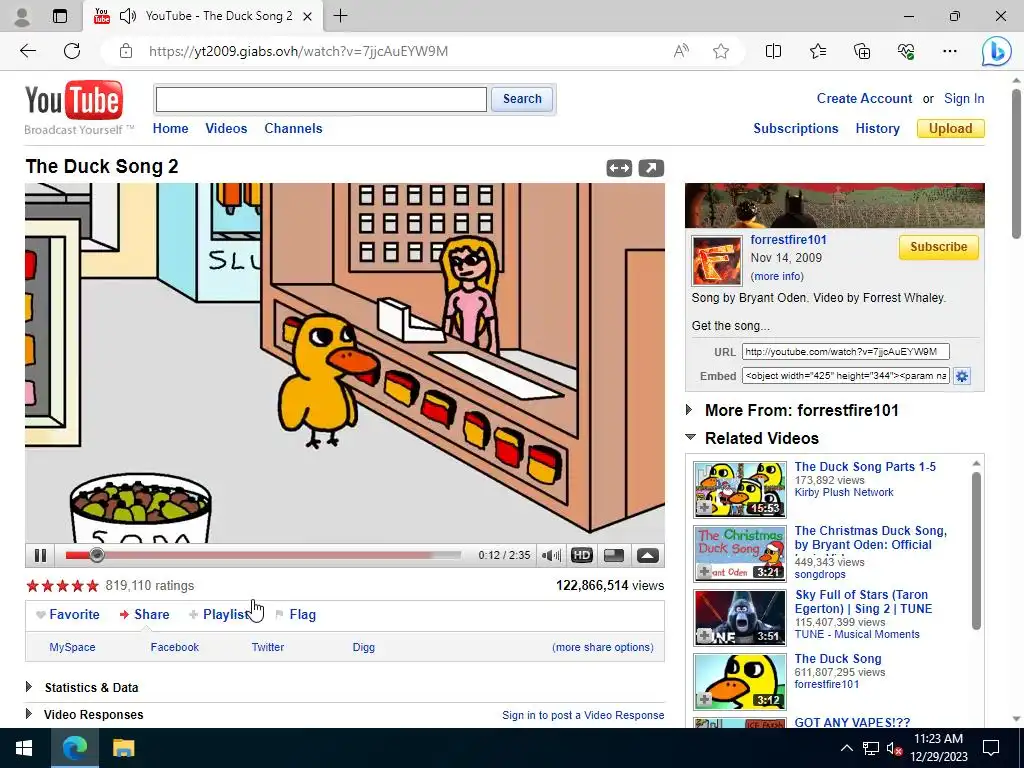The height and width of the screenshot is (768, 1024).
Task: Open more share options link
Action: (603, 647)
